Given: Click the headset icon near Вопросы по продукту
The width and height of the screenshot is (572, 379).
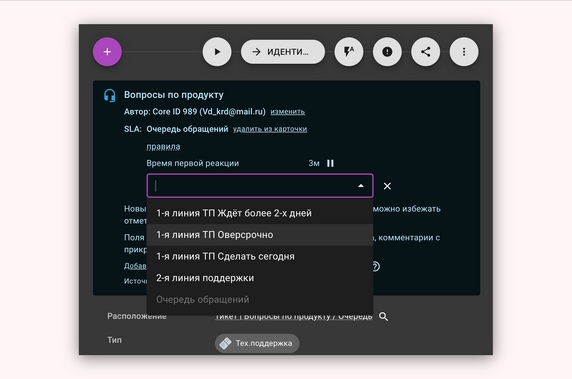Looking at the screenshot, I should [x=109, y=96].
